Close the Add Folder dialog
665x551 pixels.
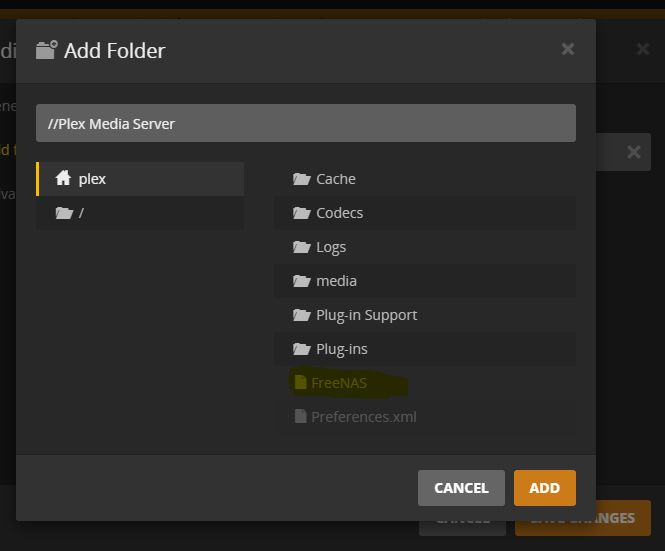(567, 49)
